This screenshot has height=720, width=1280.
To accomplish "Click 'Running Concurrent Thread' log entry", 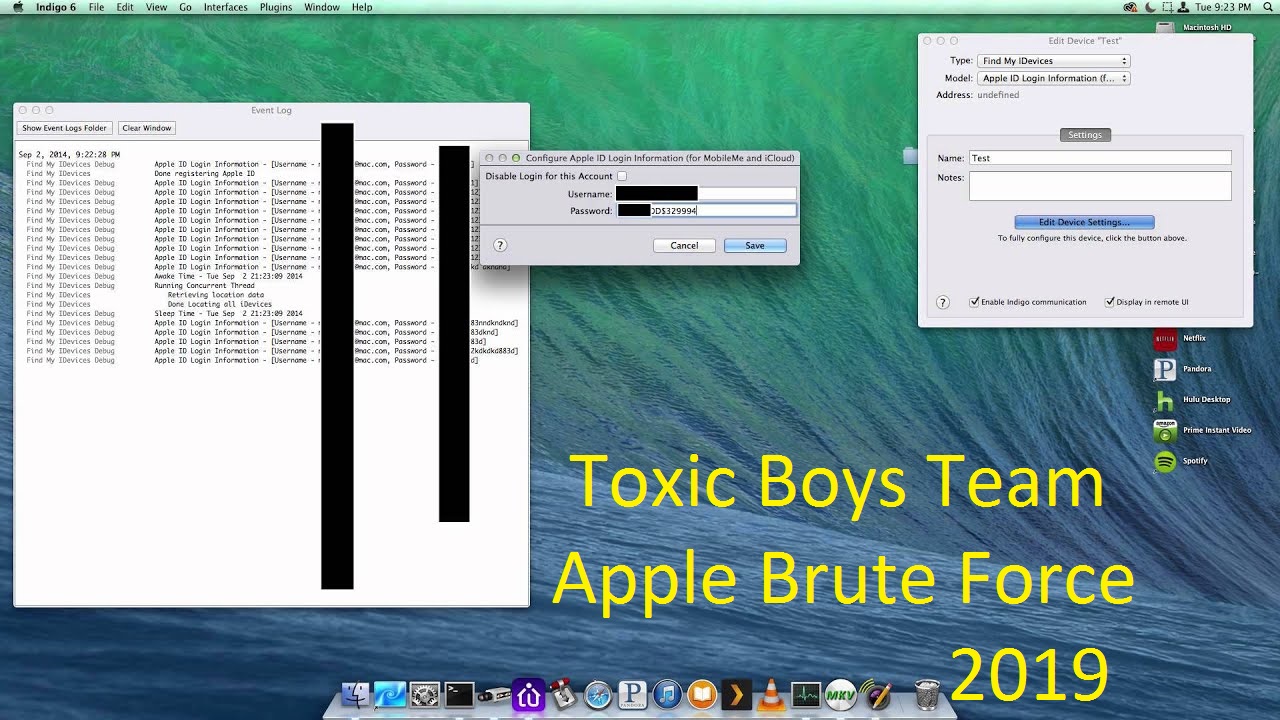I will pyautogui.click(x=204, y=286).
